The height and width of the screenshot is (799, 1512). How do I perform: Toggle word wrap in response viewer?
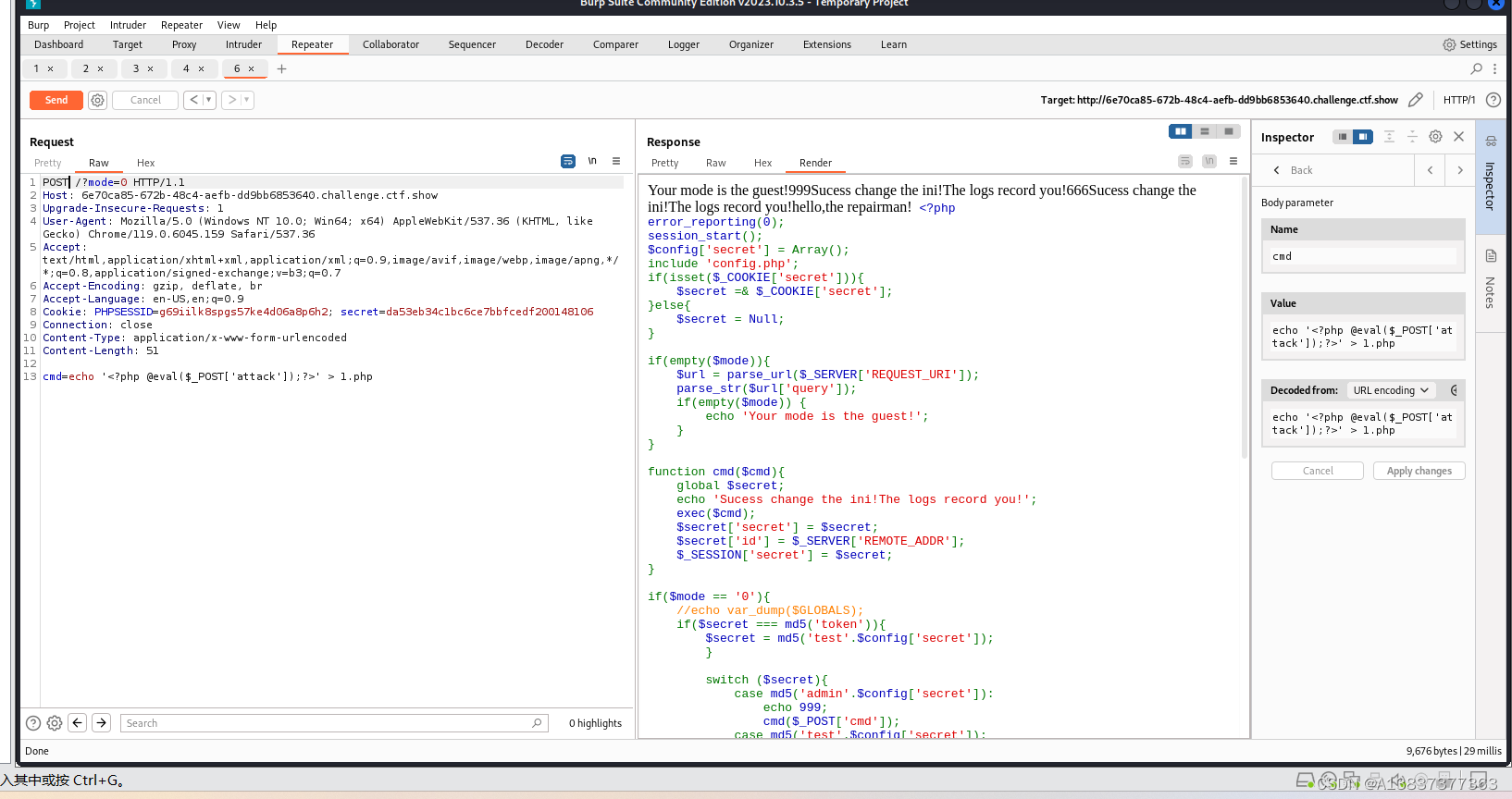pos(1185,161)
